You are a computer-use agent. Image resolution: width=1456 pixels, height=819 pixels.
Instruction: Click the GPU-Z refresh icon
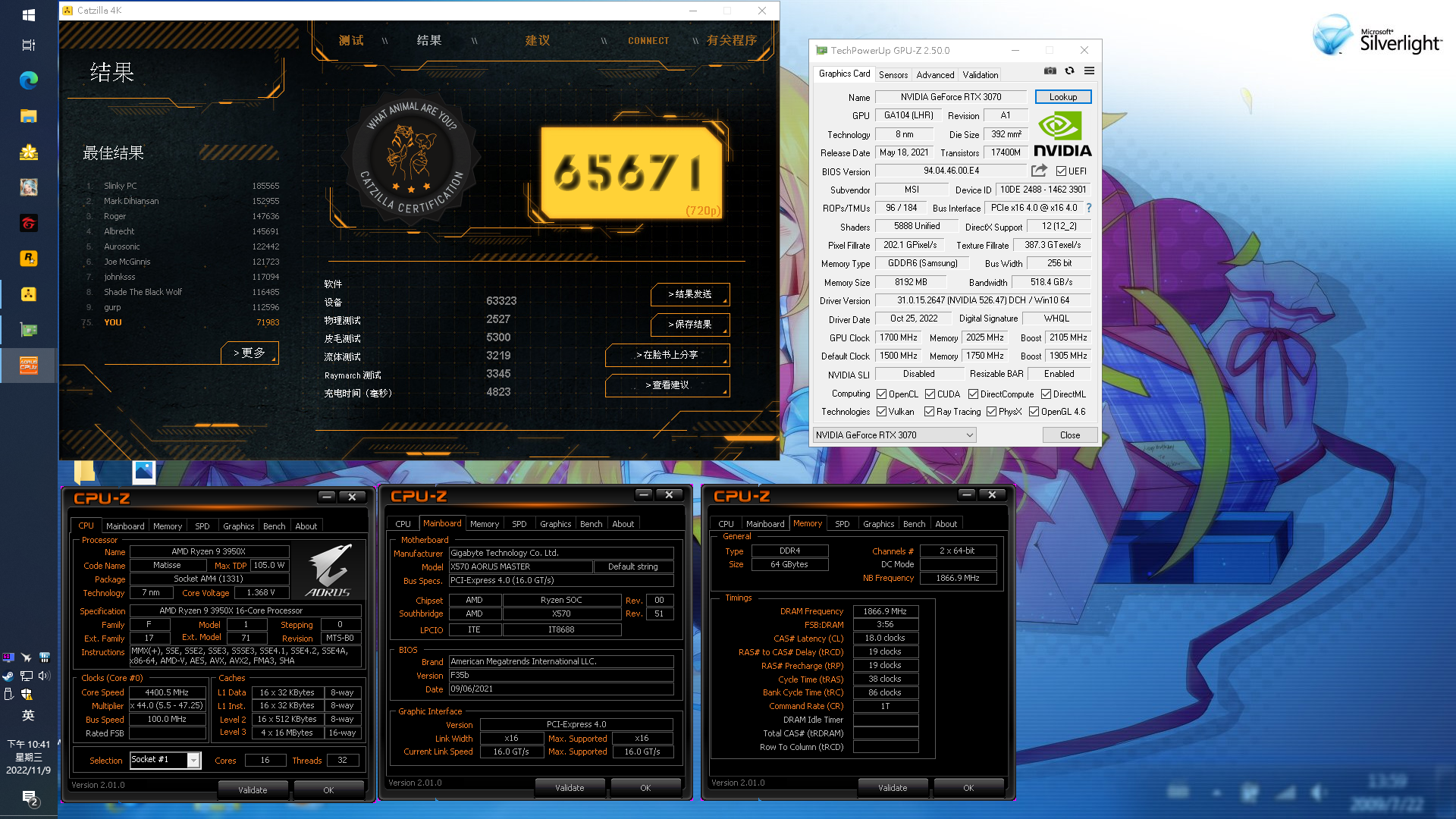point(1069,71)
